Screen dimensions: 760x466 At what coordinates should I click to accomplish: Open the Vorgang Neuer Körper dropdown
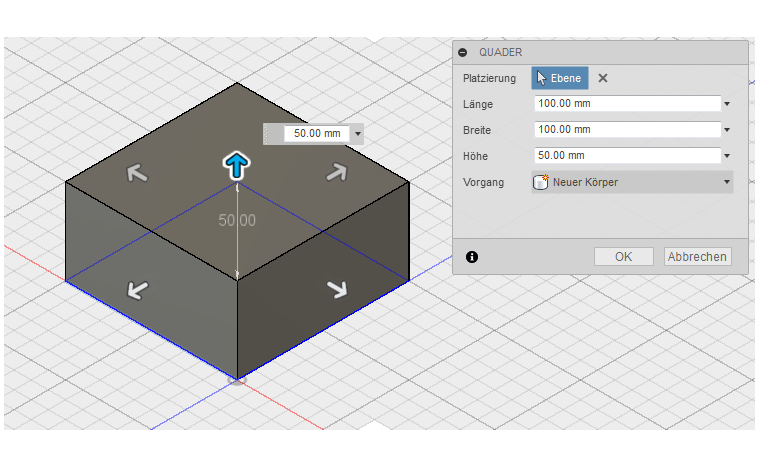click(x=632, y=182)
